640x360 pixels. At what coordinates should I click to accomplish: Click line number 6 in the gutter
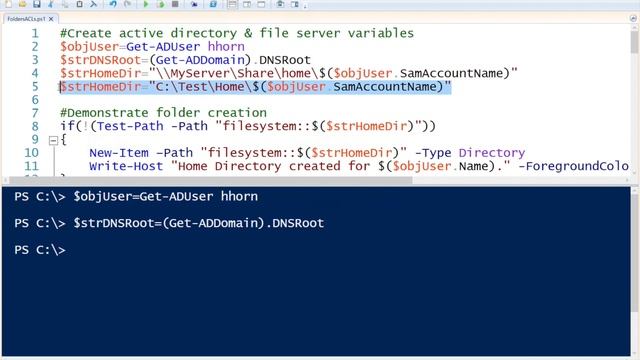coord(35,100)
